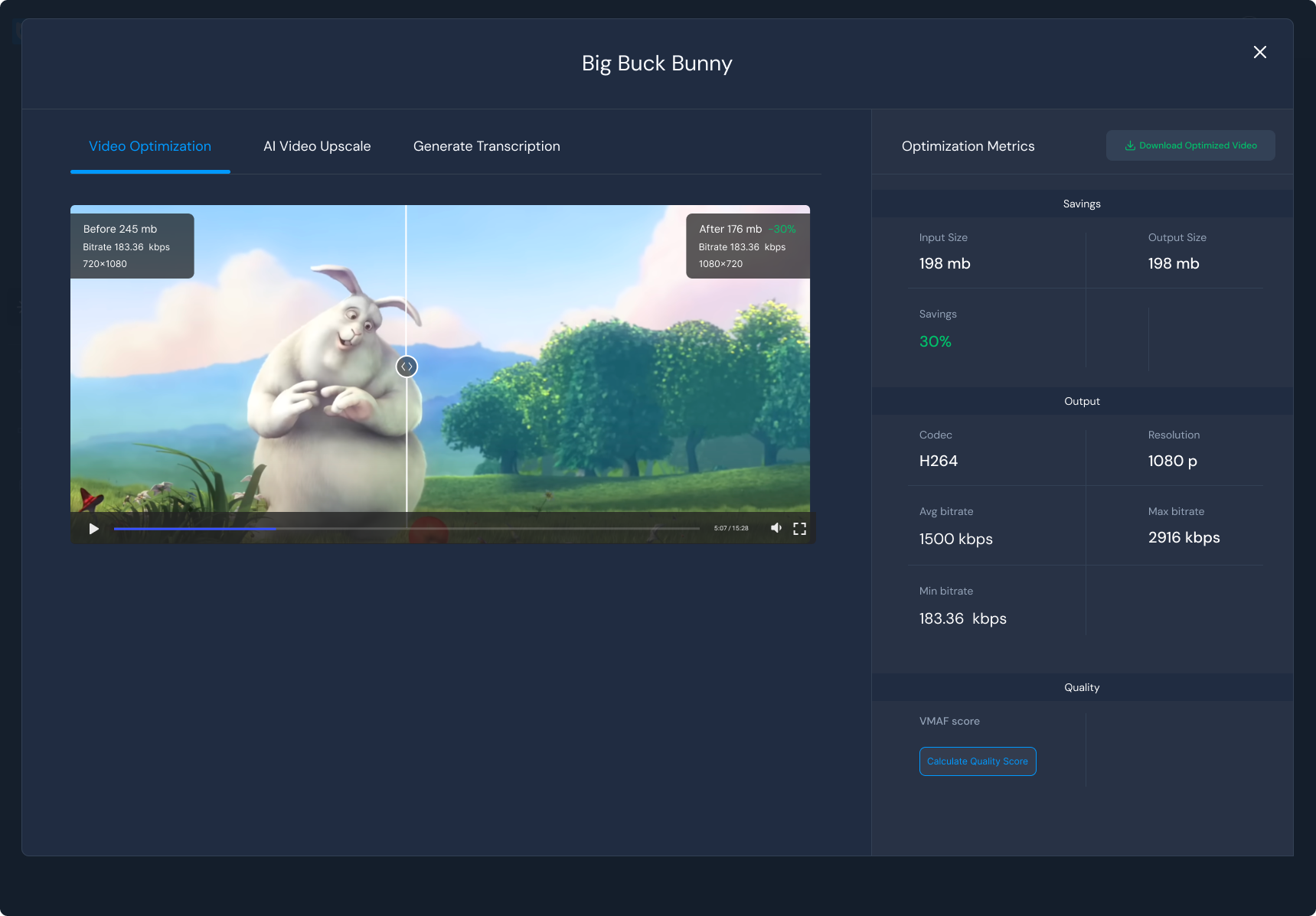Go to the Generate Transcription tab
1316x916 pixels.
point(486,146)
